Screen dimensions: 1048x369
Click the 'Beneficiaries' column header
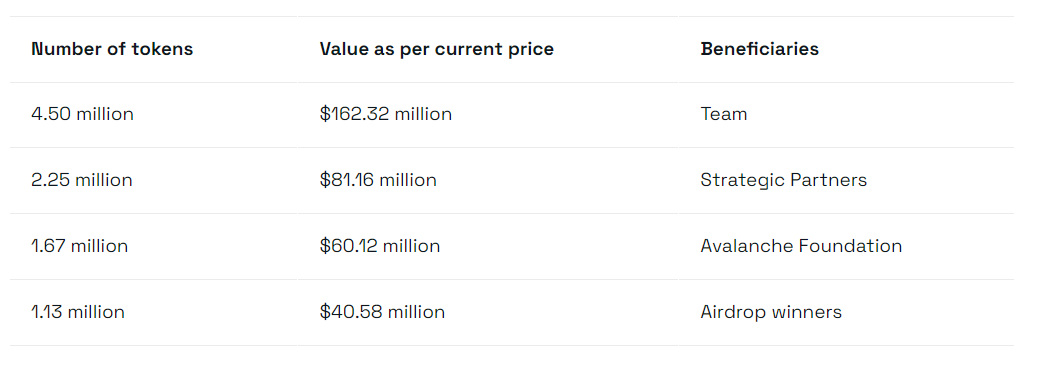point(759,49)
